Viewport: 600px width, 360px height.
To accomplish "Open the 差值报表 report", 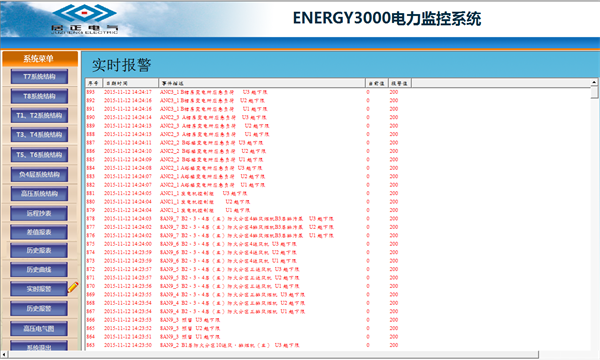I will point(39,232).
